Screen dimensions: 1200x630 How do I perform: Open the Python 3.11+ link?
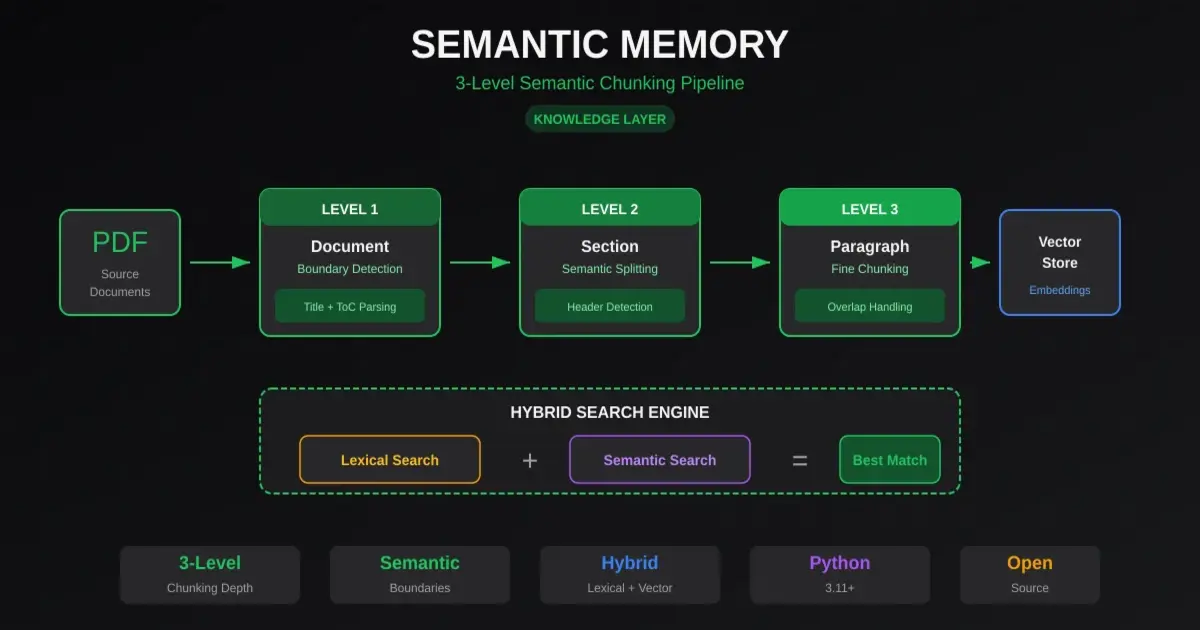click(x=840, y=574)
